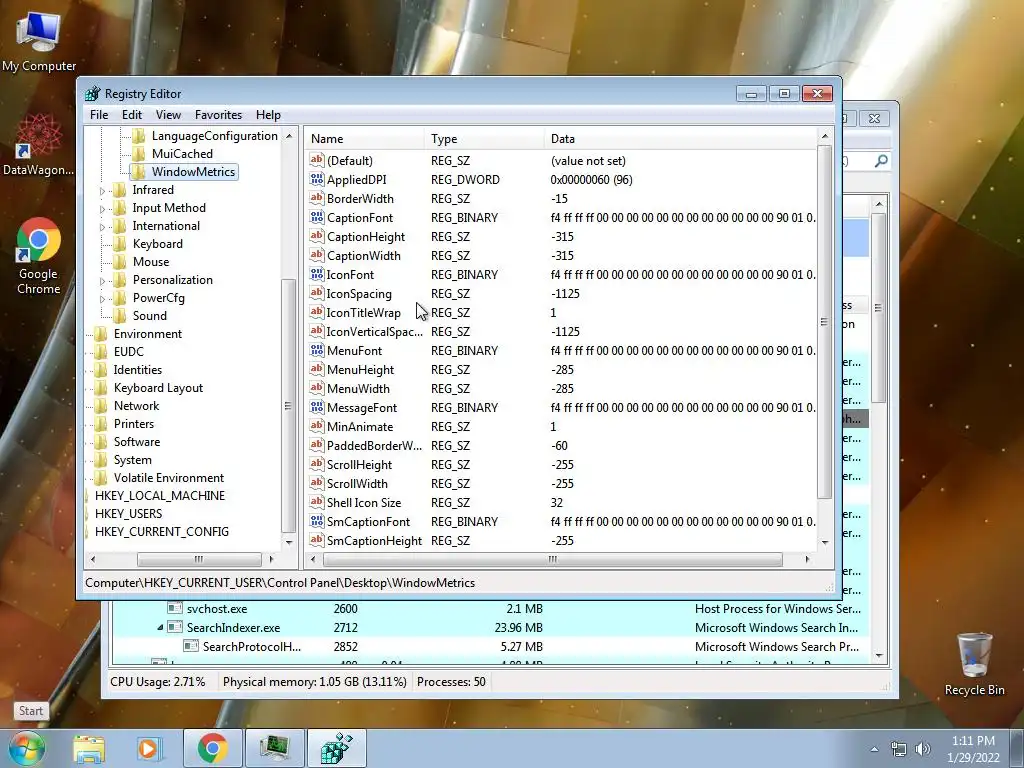Select the (Default) string value icon
The width and height of the screenshot is (1024, 768).
[317, 160]
